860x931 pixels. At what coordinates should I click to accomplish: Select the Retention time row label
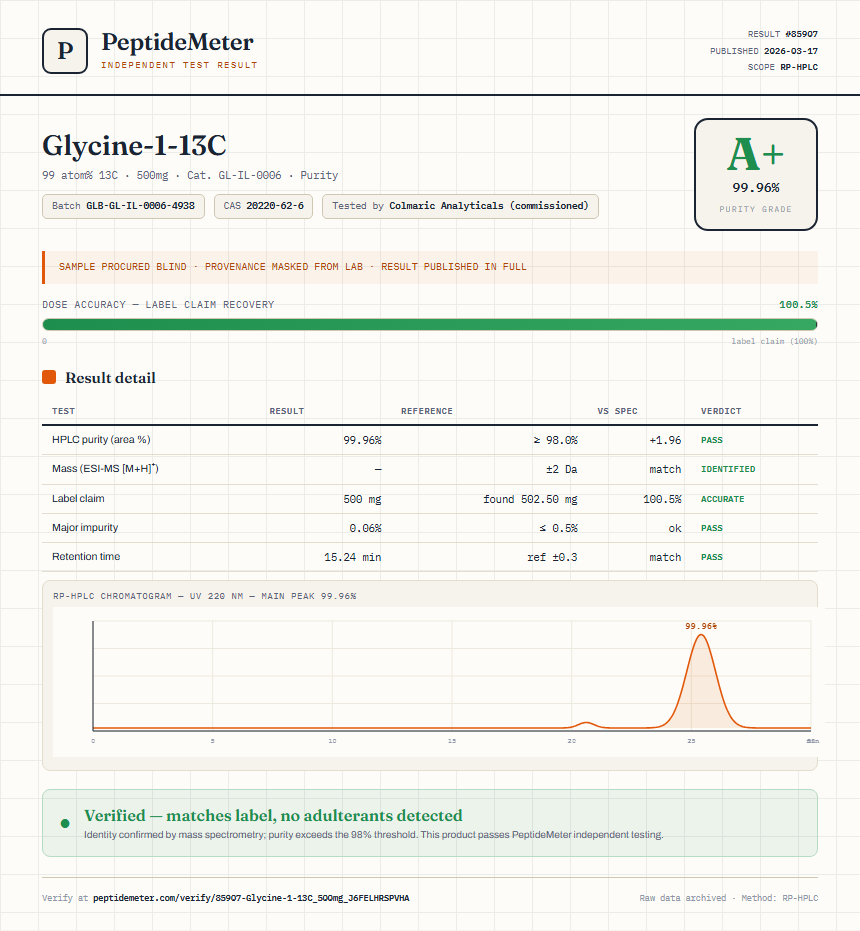coord(86,556)
